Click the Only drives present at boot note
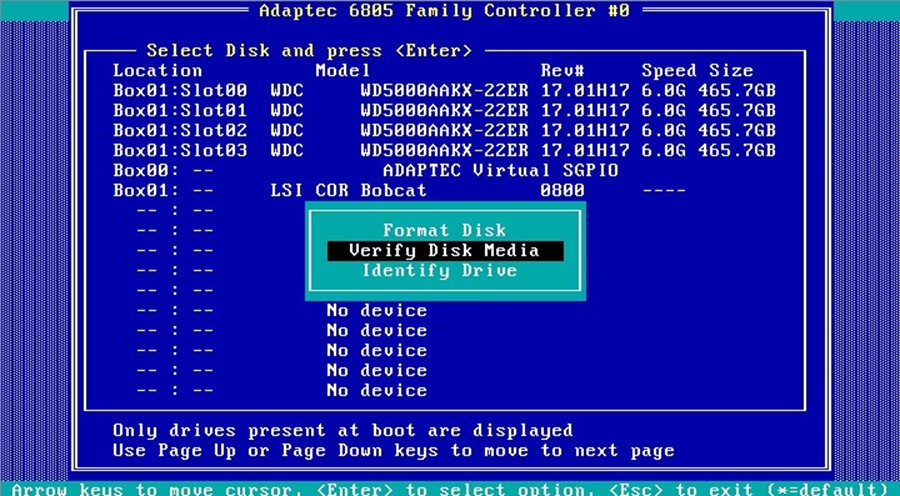The width and height of the screenshot is (900, 496). tap(343, 431)
